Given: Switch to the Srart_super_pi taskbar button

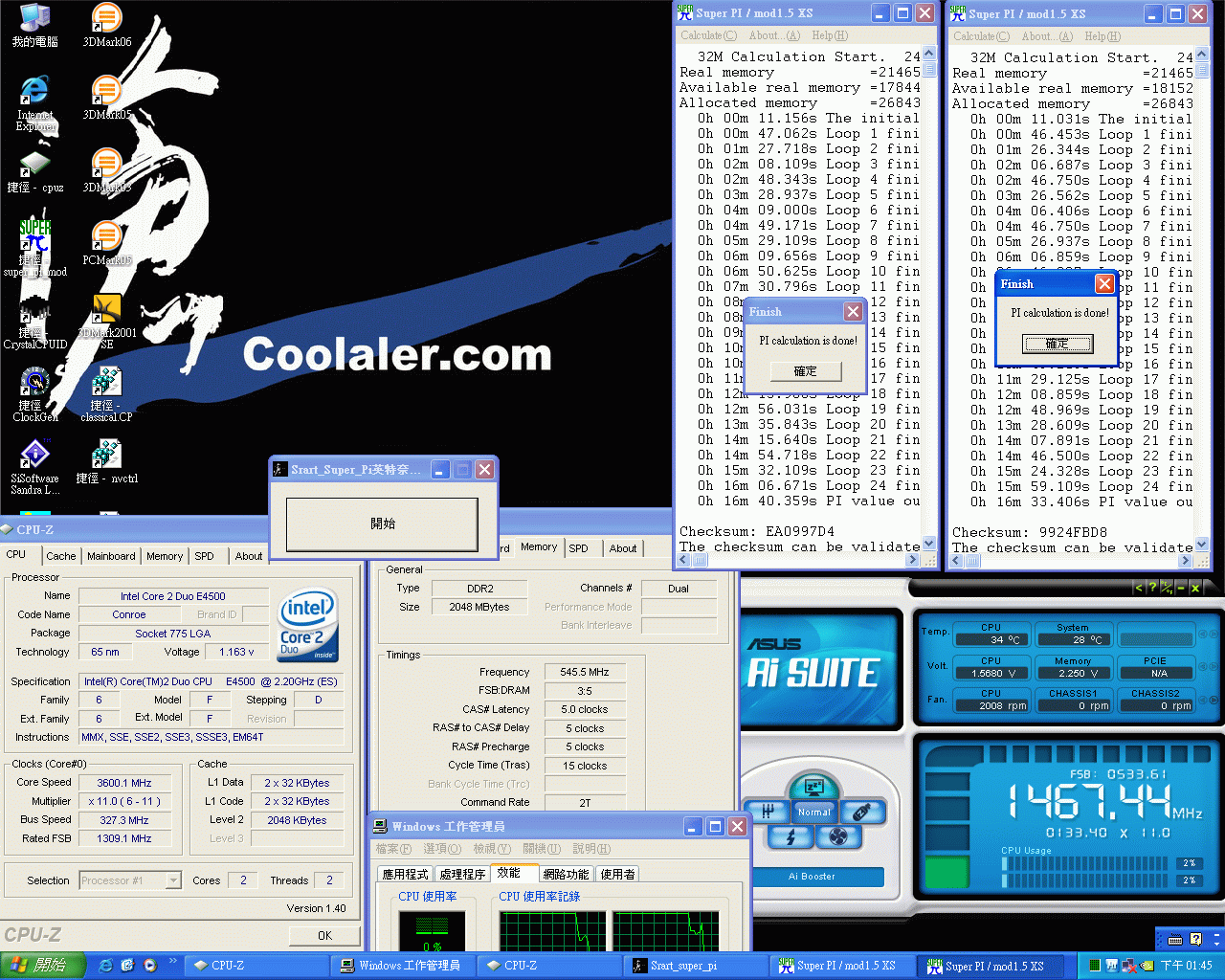Looking at the screenshot, I should pyautogui.click(x=696, y=966).
